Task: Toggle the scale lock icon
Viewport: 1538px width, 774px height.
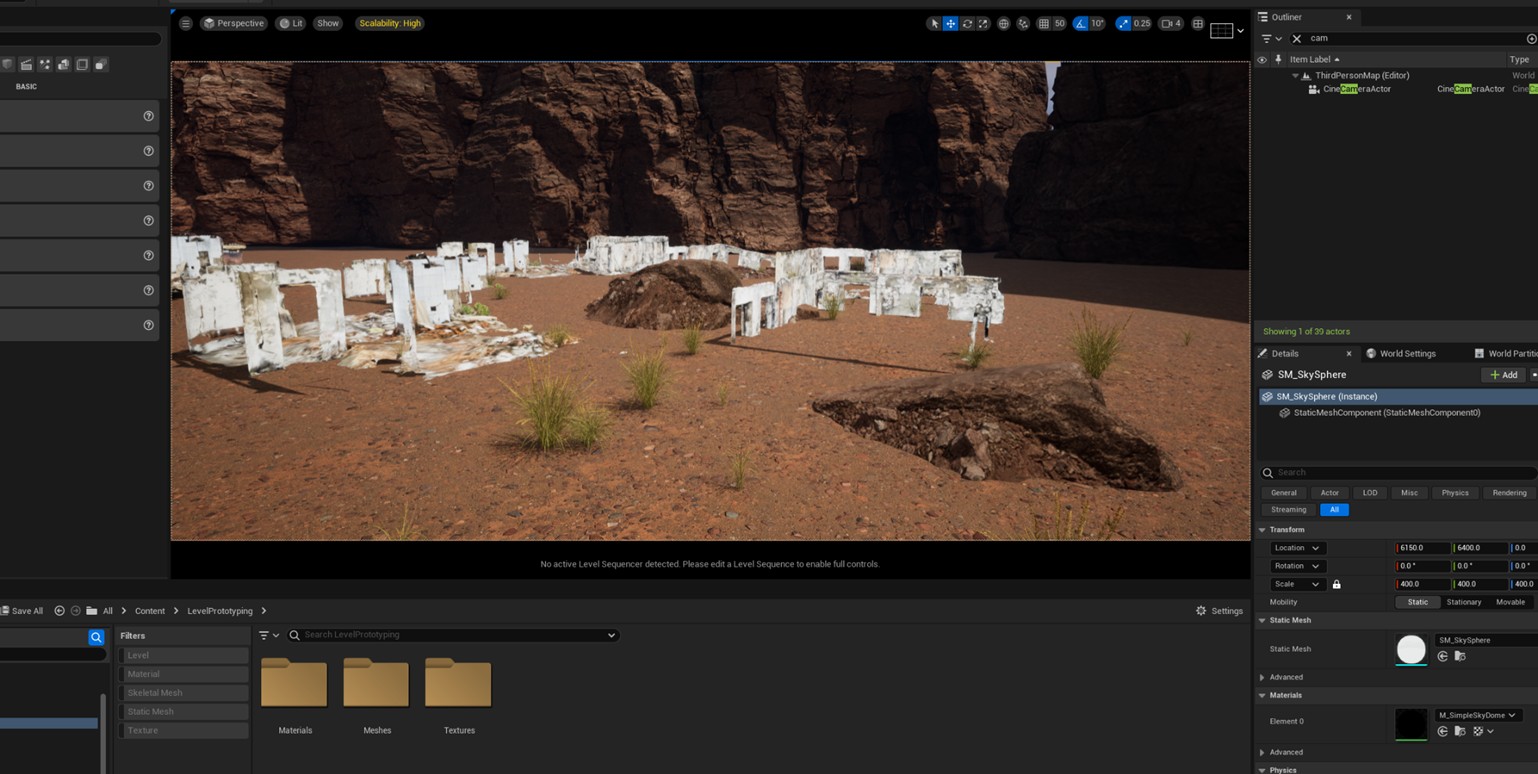Action: pyautogui.click(x=1336, y=584)
